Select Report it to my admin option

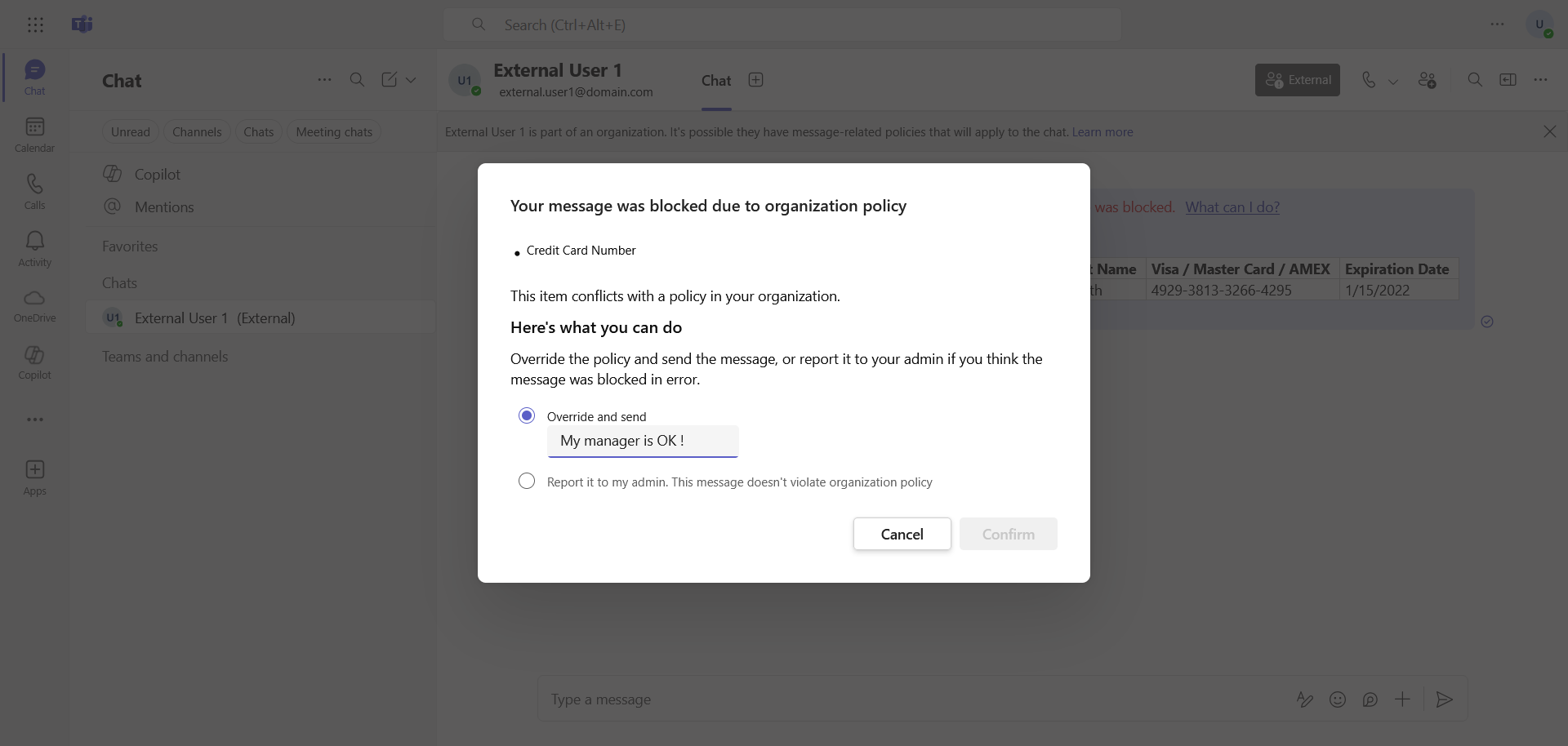pyautogui.click(x=527, y=482)
